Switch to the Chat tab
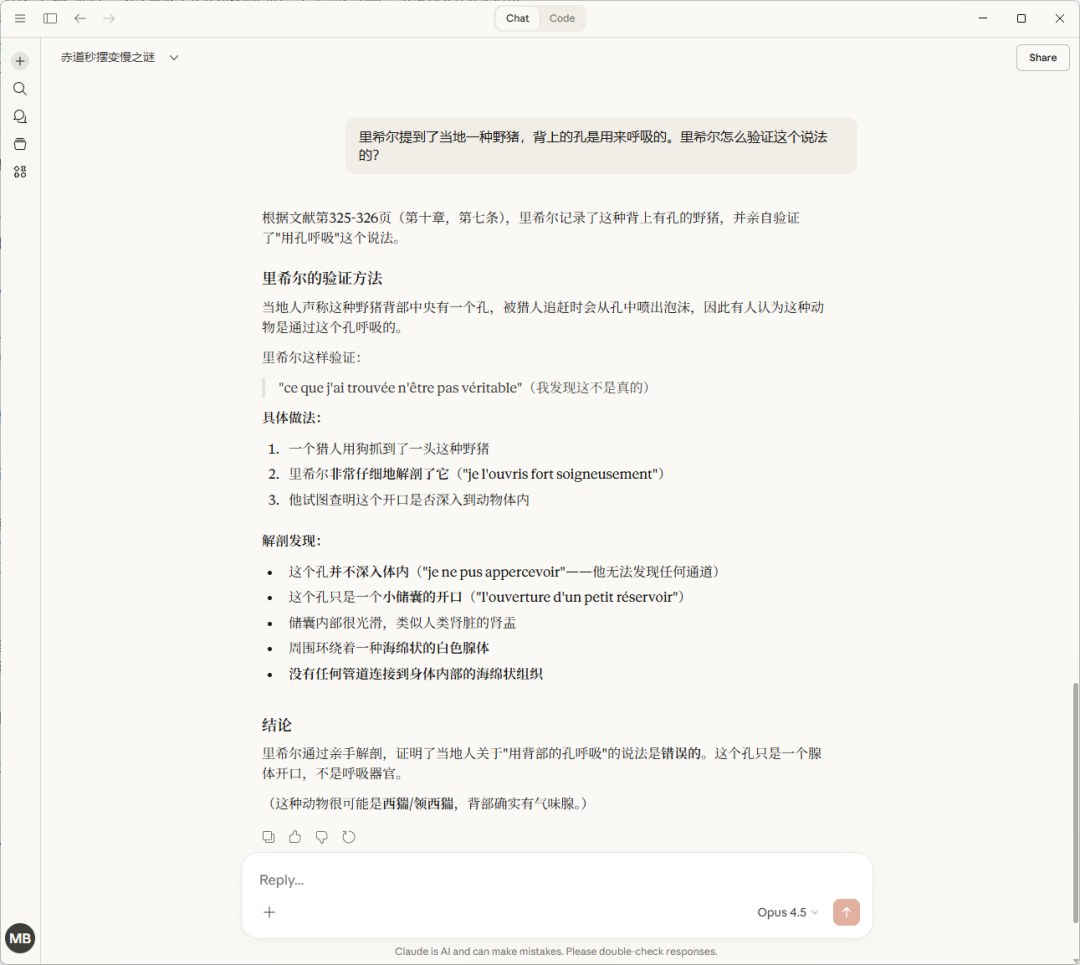This screenshot has height=965, width=1080. tap(517, 19)
